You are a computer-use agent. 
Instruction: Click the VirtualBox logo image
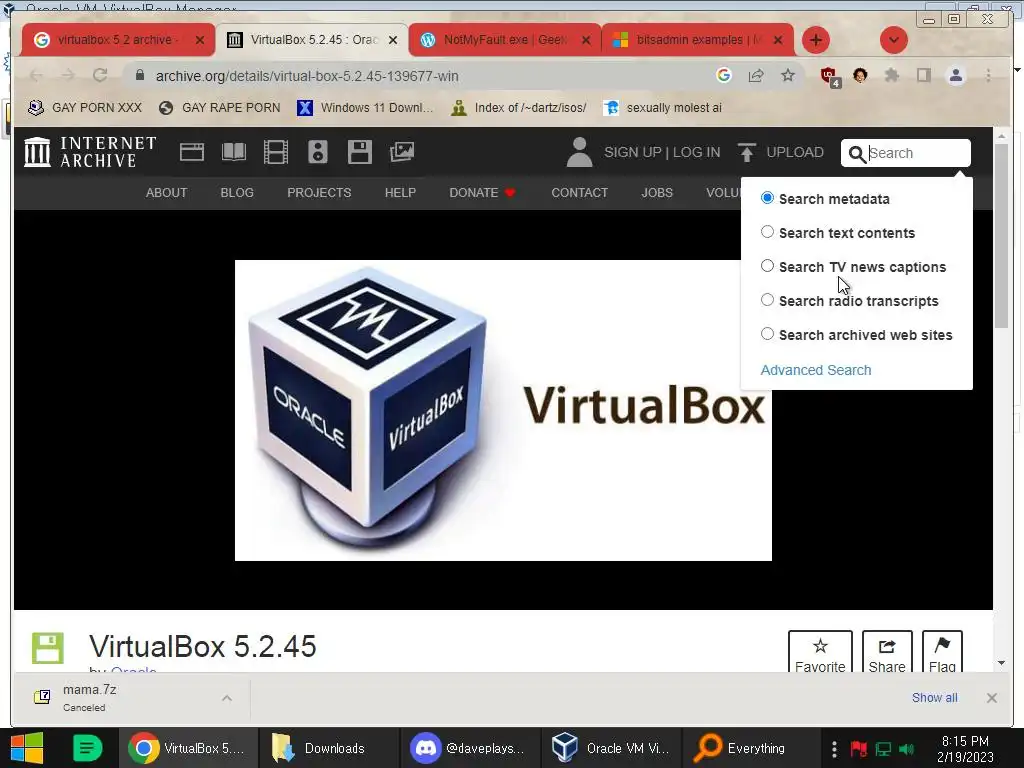pyautogui.click(x=503, y=410)
